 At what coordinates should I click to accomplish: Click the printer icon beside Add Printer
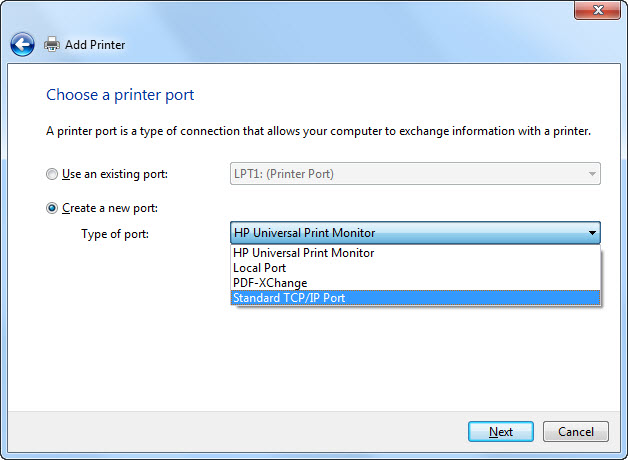click(x=52, y=45)
